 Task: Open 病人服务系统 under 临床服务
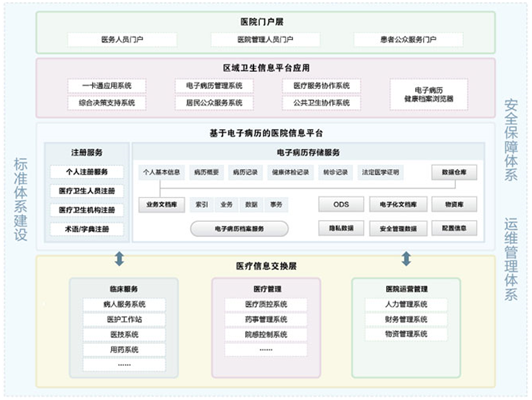coord(124,304)
